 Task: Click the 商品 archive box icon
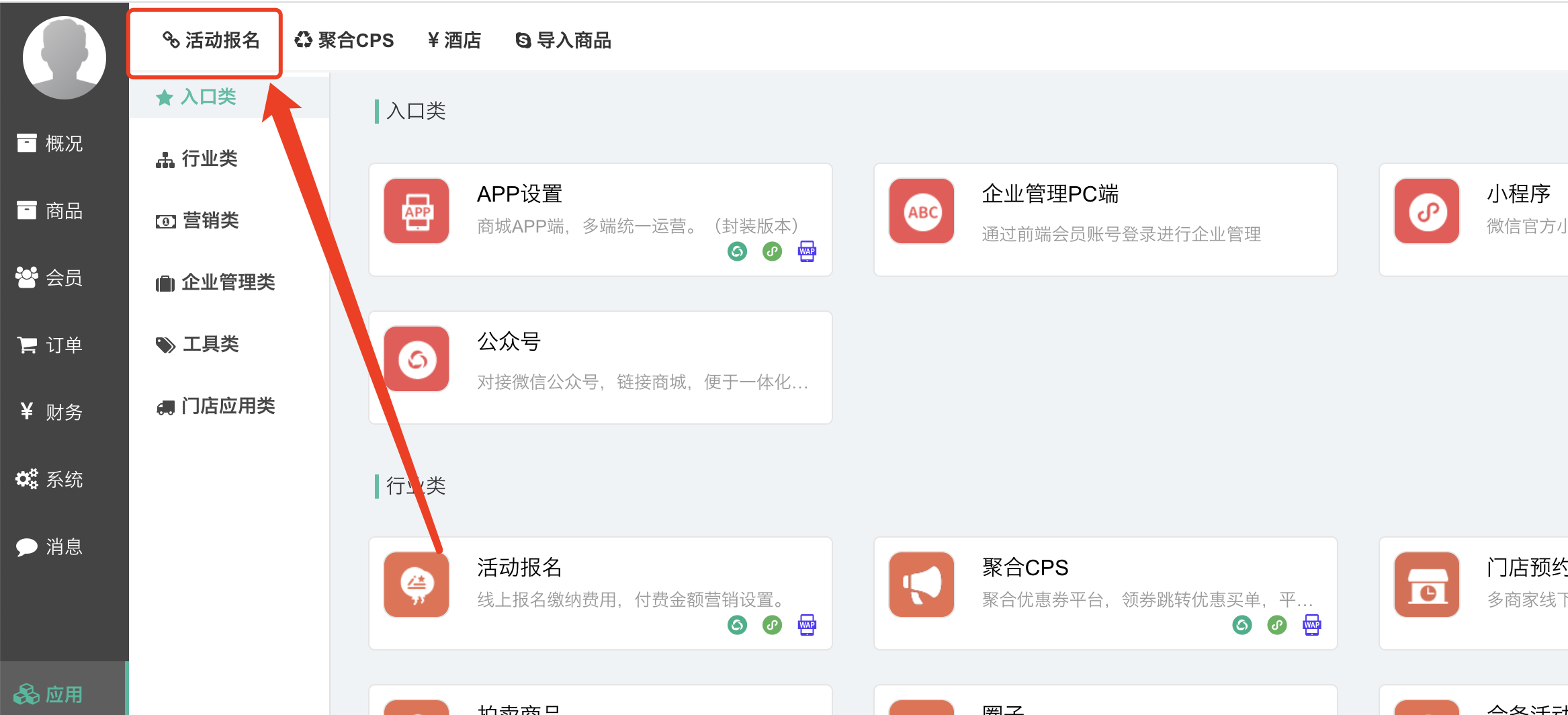(x=27, y=210)
